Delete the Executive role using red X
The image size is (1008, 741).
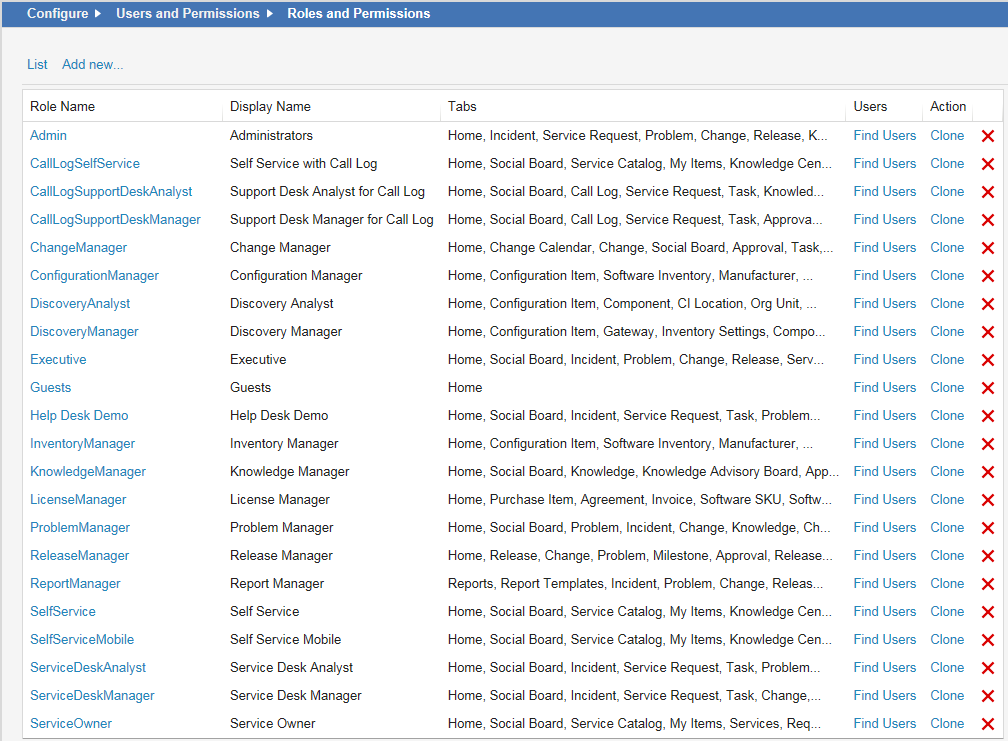pyautogui.click(x=987, y=360)
